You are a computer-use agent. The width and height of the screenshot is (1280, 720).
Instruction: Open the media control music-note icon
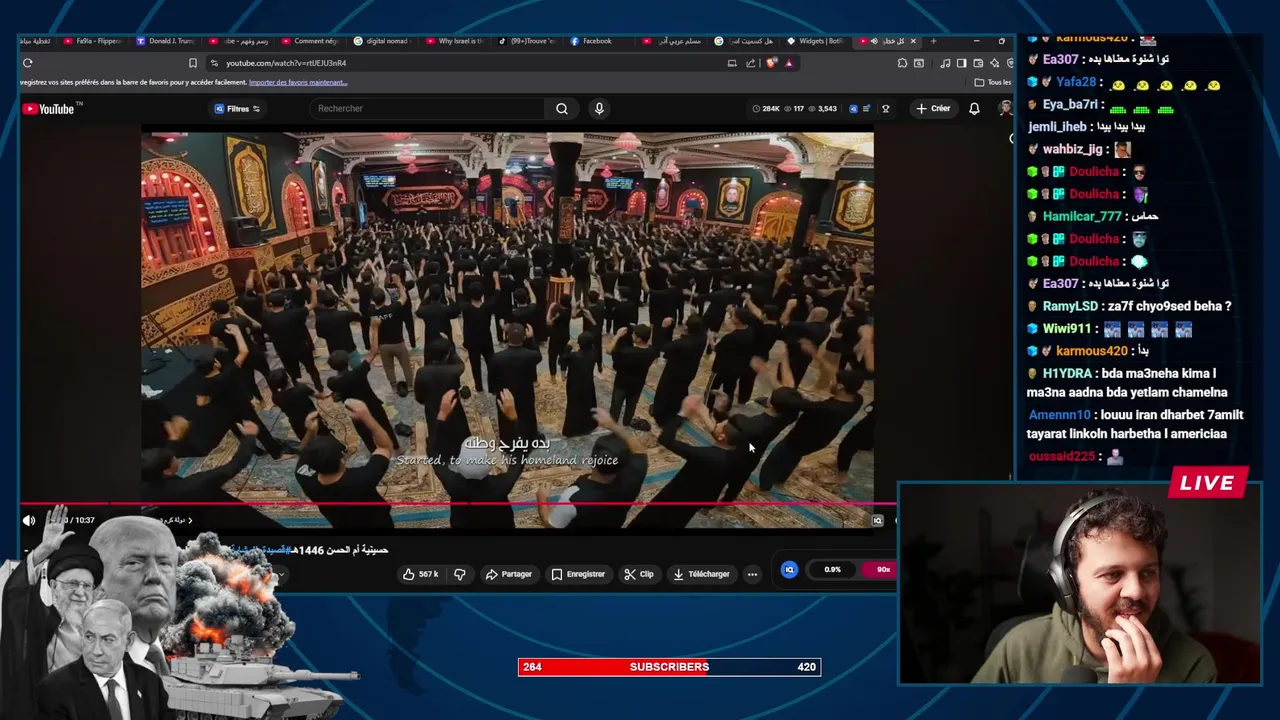[946, 63]
